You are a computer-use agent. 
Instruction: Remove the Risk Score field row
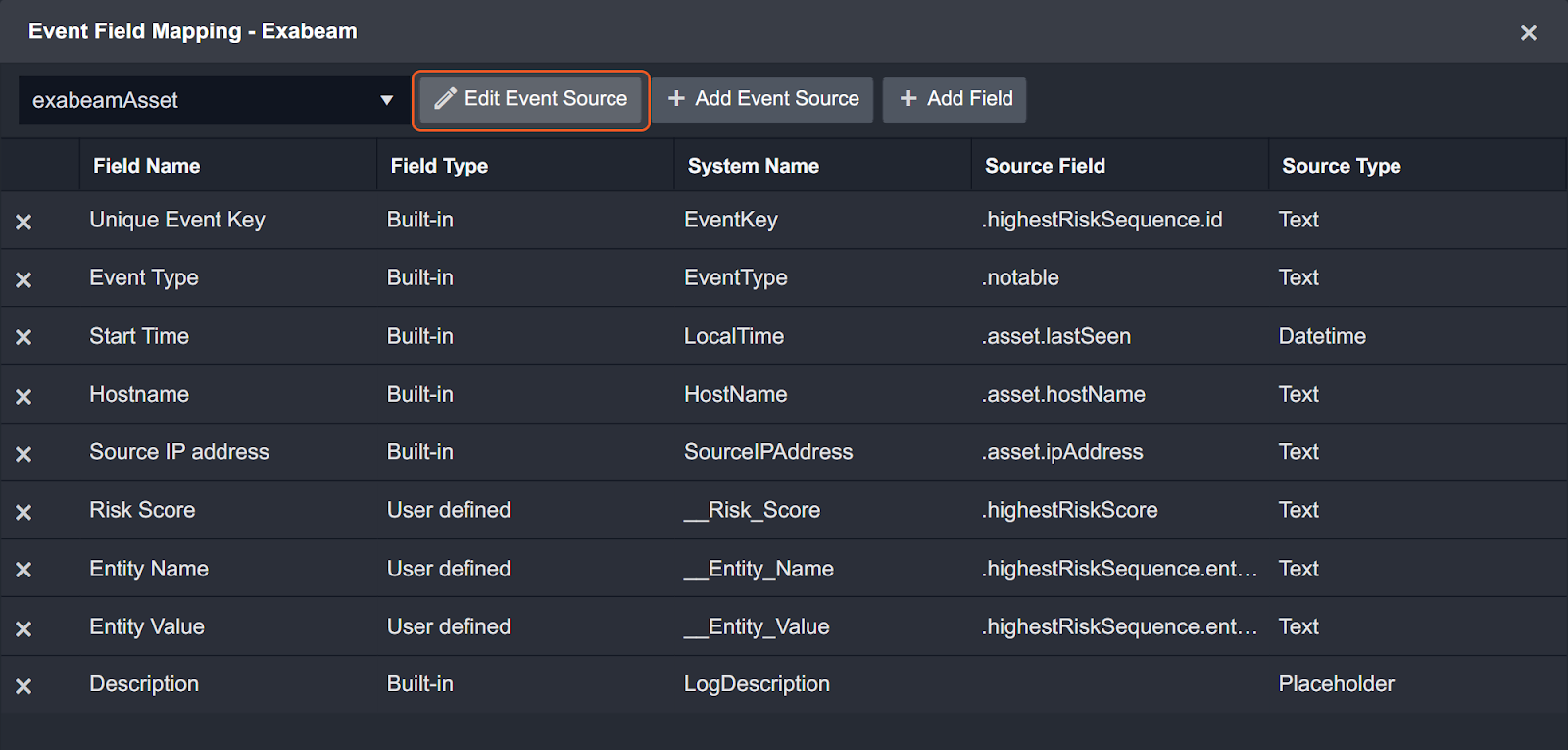[24, 512]
